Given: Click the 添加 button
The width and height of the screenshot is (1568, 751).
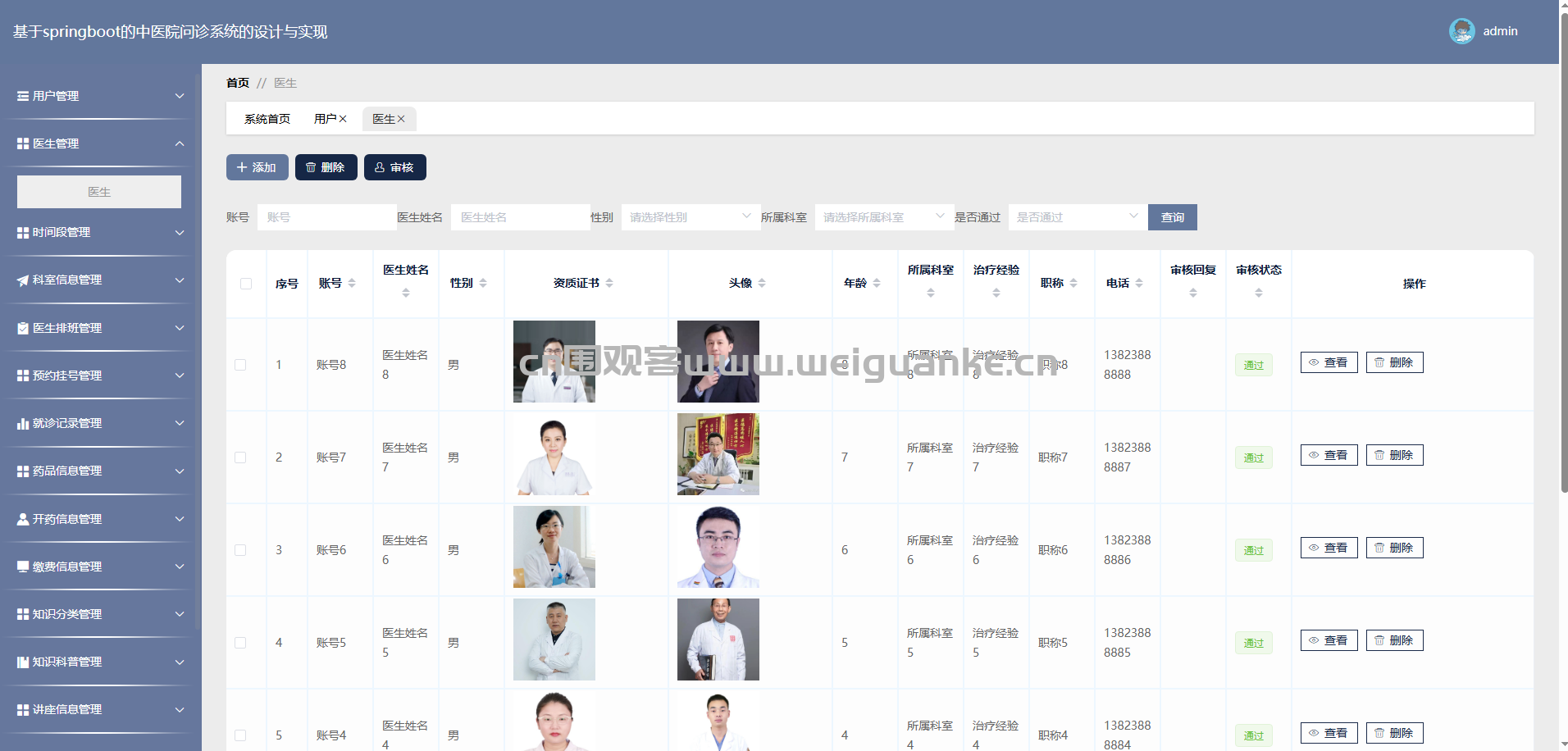Looking at the screenshot, I should tap(257, 167).
